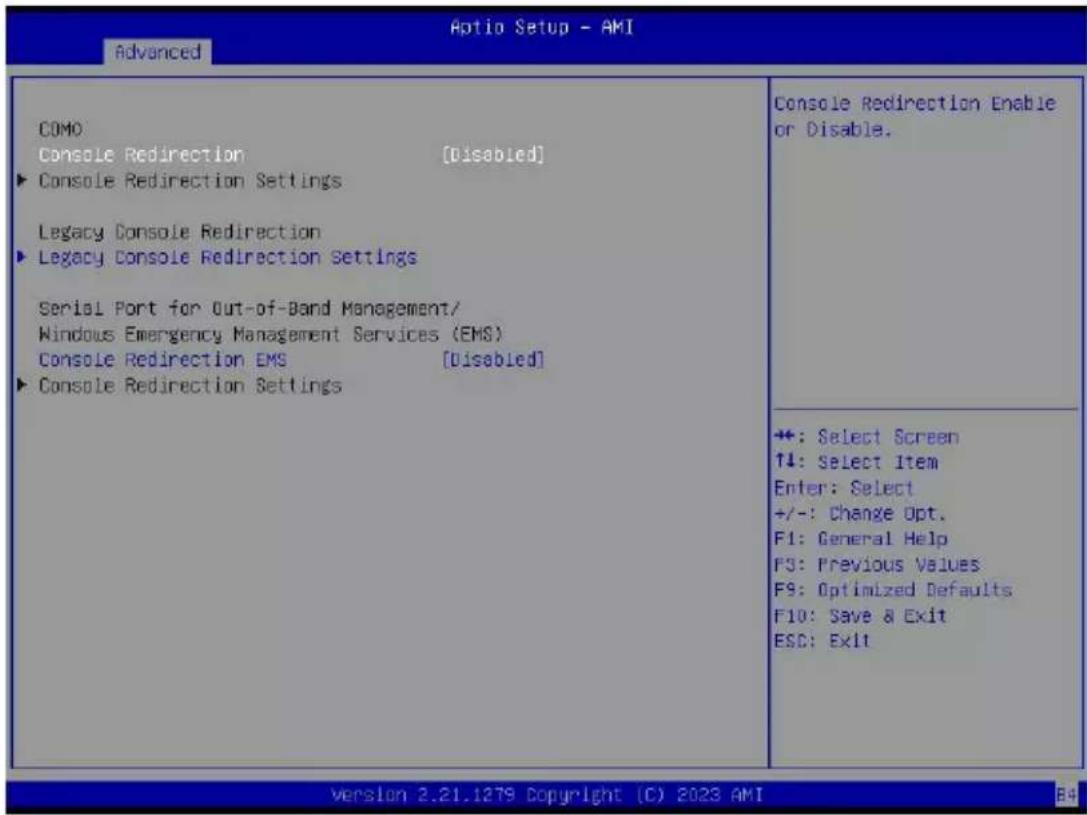1087x815 pixels.
Task: Open the Console Redirection Settings submenu below EMS
Action: (190, 385)
